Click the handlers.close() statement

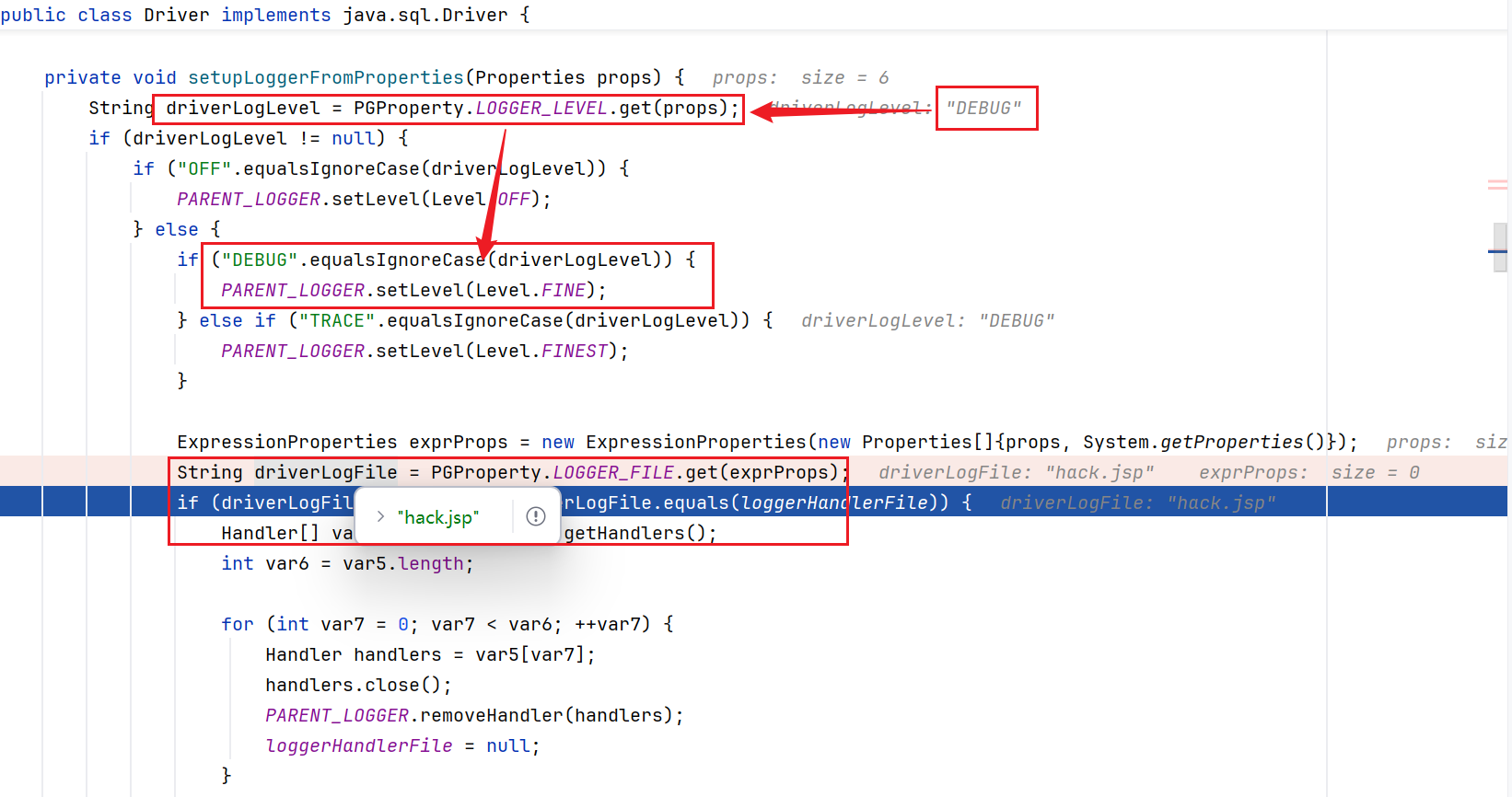click(x=358, y=685)
